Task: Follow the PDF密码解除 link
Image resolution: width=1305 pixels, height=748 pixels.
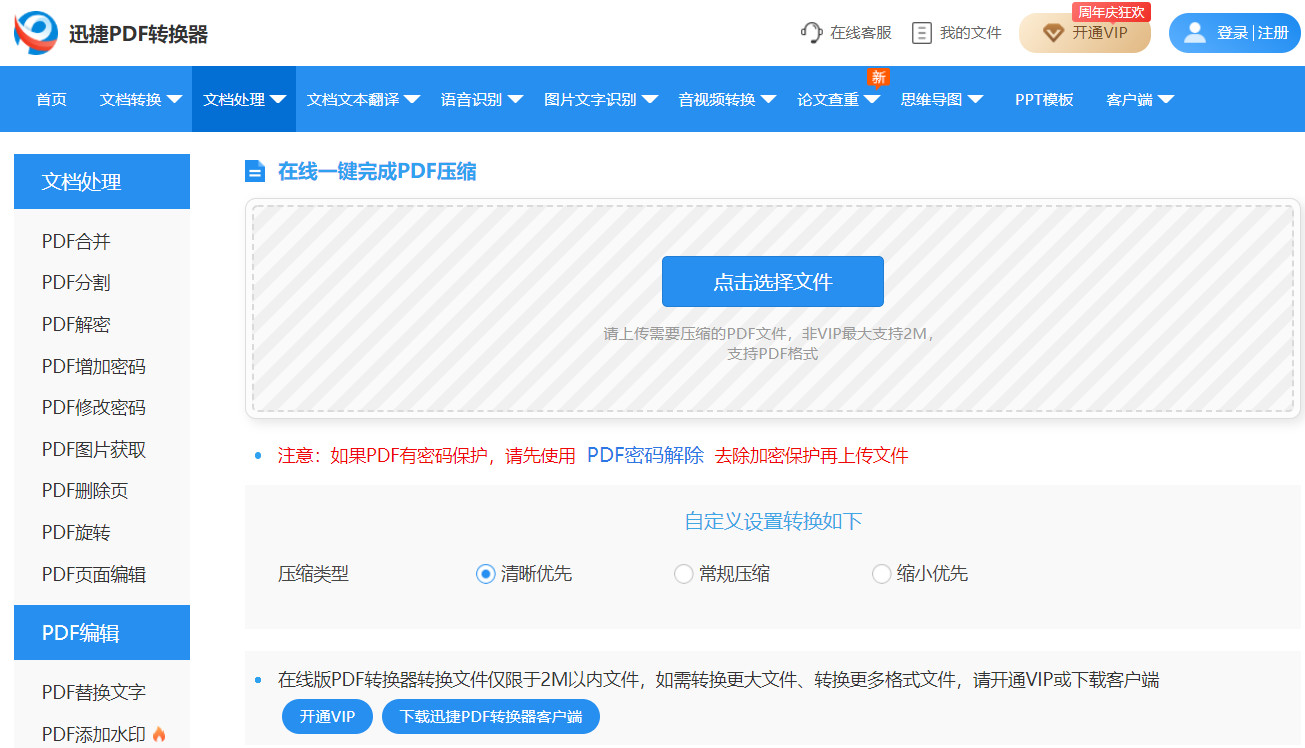Action: point(645,455)
